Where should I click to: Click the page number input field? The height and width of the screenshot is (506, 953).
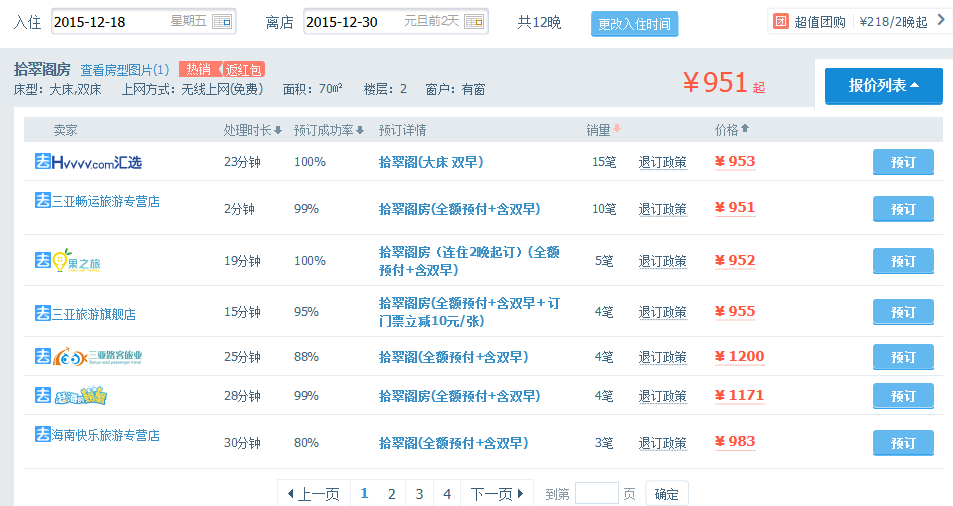tap(597, 493)
